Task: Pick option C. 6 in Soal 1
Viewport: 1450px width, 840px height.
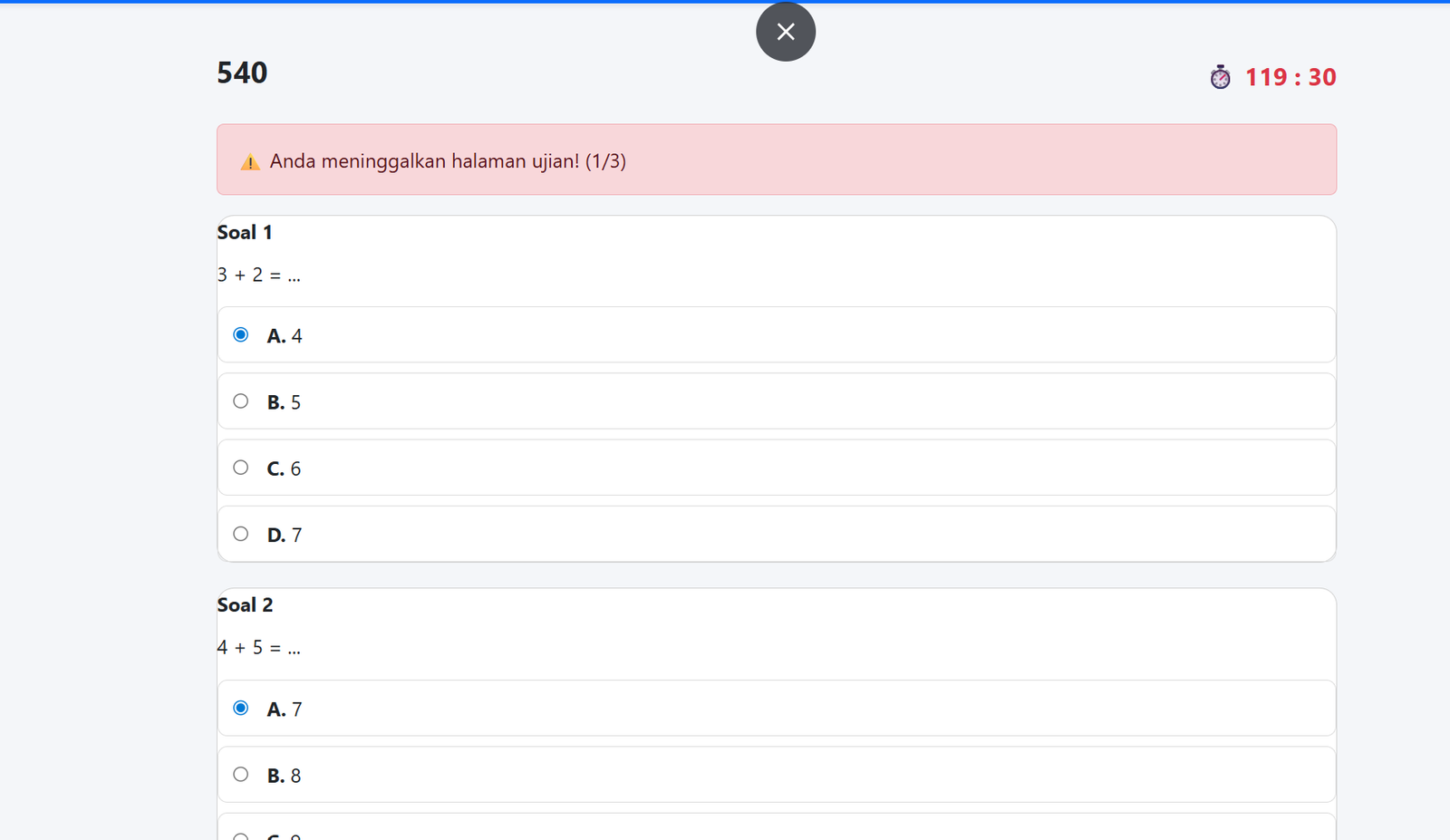Action: [x=241, y=468]
